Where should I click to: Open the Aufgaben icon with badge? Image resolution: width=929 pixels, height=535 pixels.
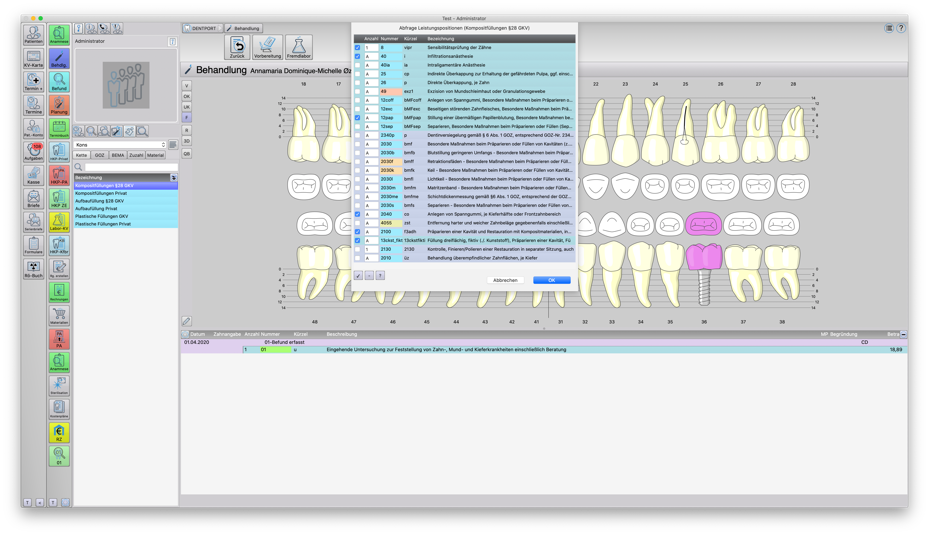click(x=33, y=151)
